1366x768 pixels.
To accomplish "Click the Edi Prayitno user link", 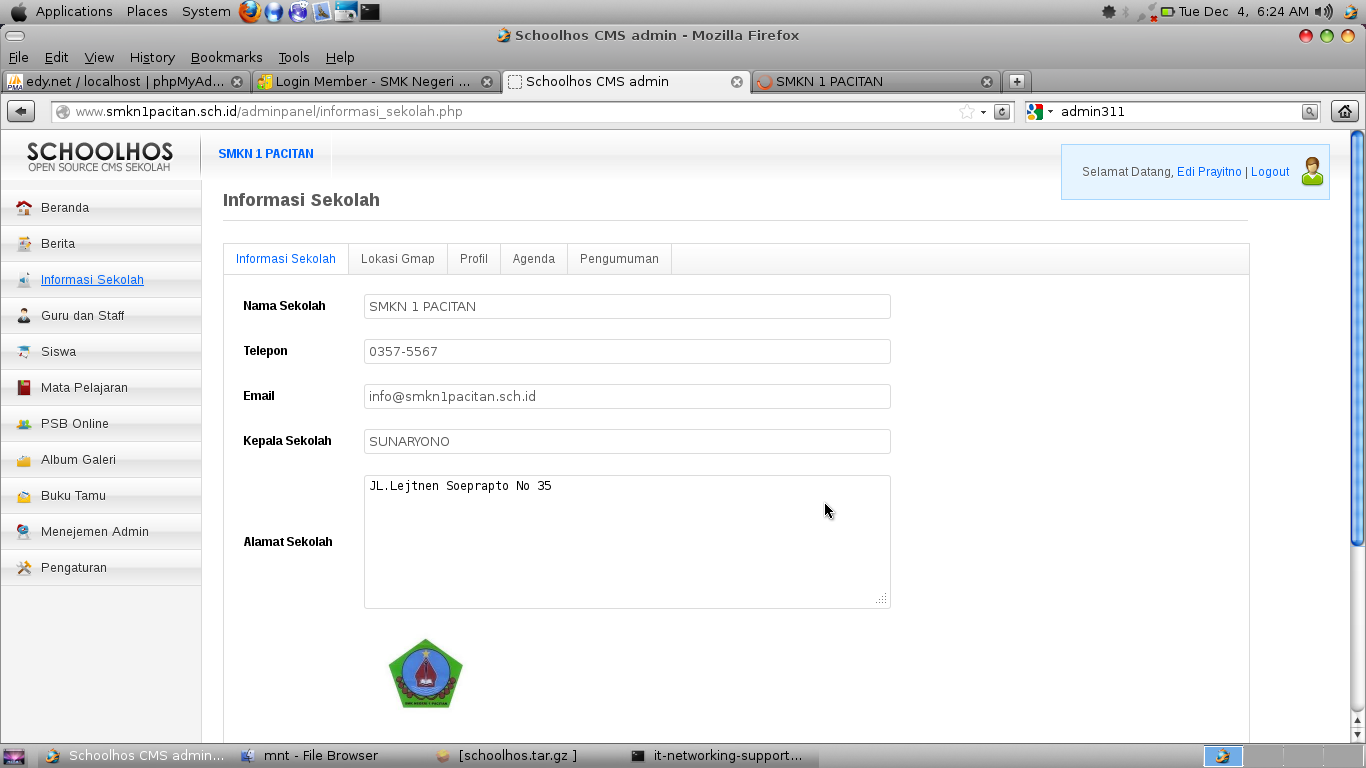I will pos(1209,172).
